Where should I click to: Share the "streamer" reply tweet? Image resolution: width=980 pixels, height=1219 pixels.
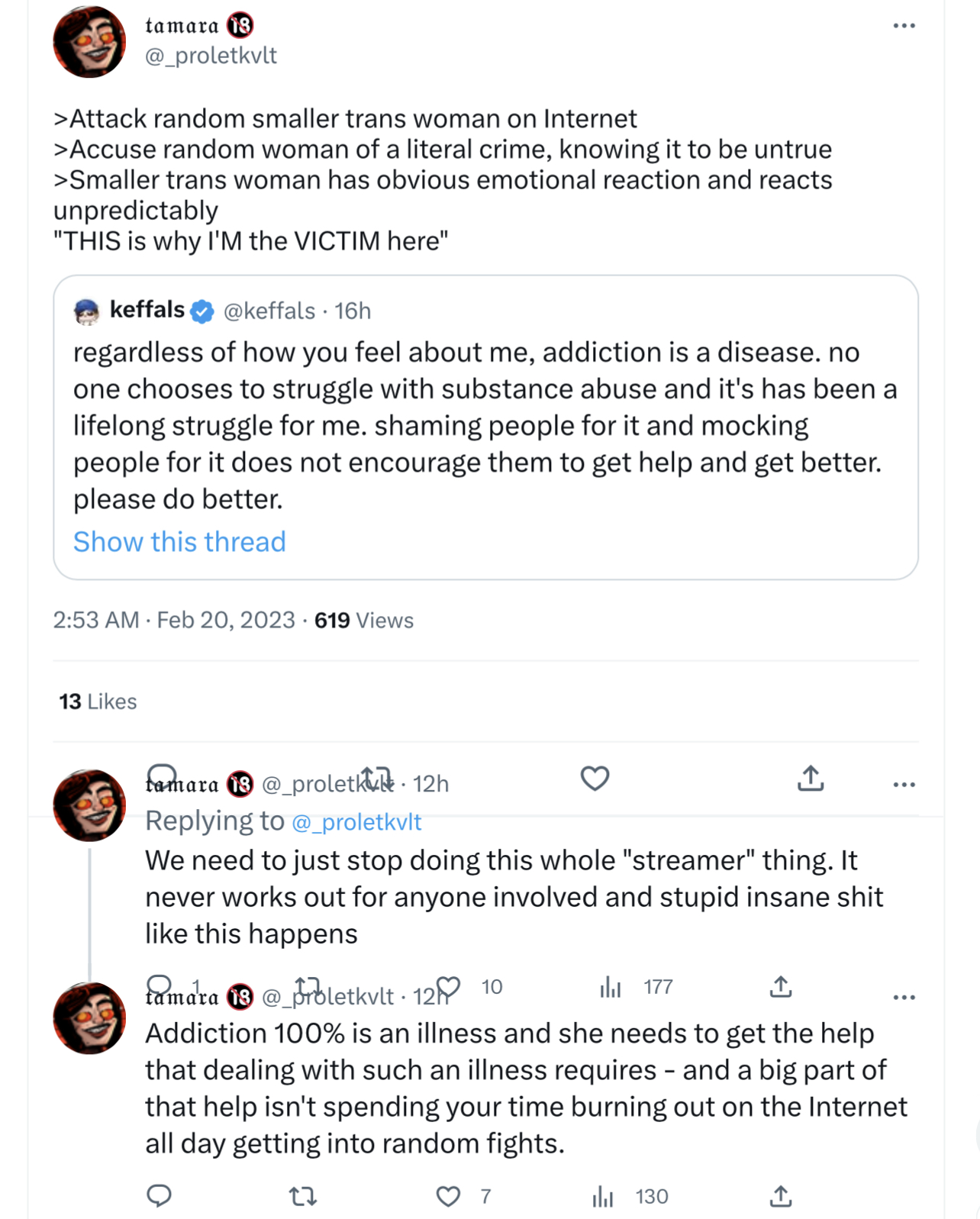tap(781, 987)
